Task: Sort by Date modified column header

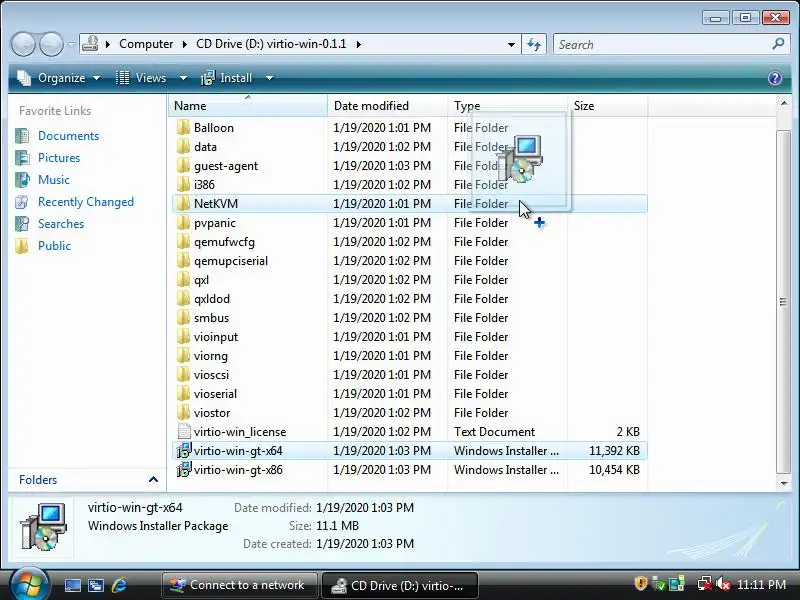Action: 388,106
